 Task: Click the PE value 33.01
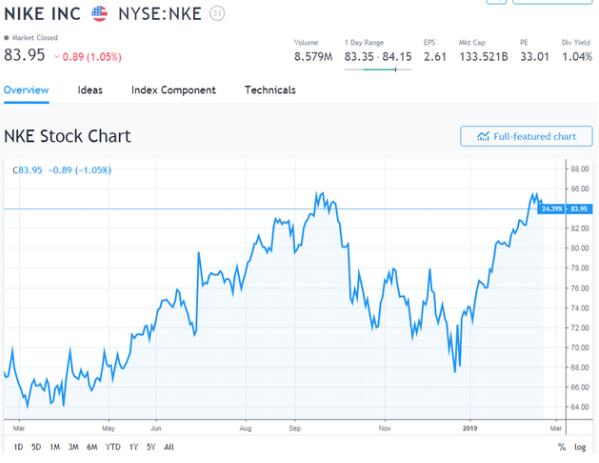click(x=535, y=57)
